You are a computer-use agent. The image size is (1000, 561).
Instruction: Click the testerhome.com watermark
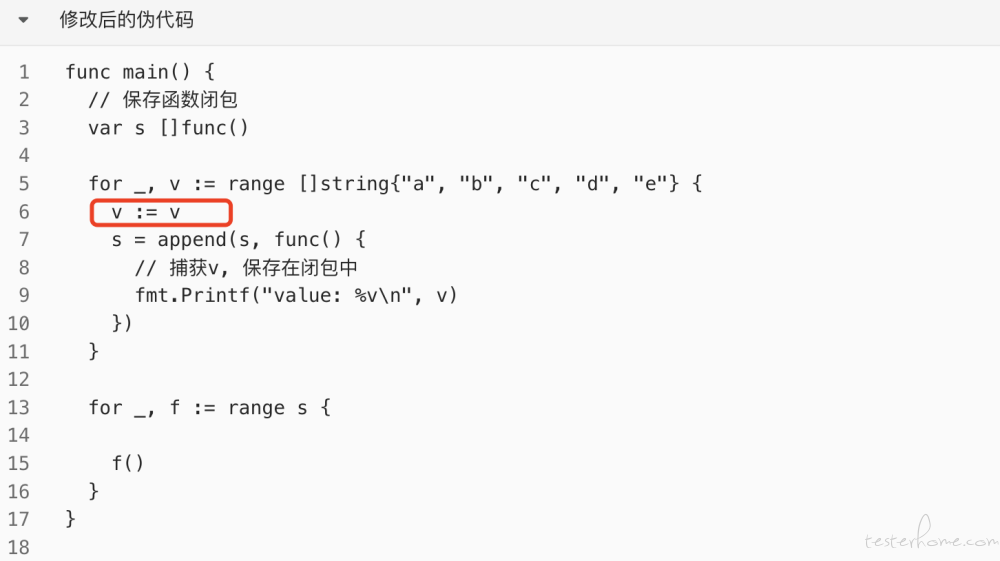click(930, 534)
